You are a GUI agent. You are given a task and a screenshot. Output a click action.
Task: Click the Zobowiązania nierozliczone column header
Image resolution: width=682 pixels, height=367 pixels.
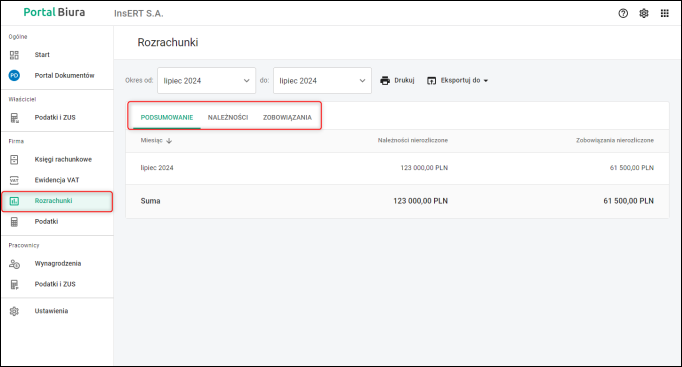click(x=615, y=140)
